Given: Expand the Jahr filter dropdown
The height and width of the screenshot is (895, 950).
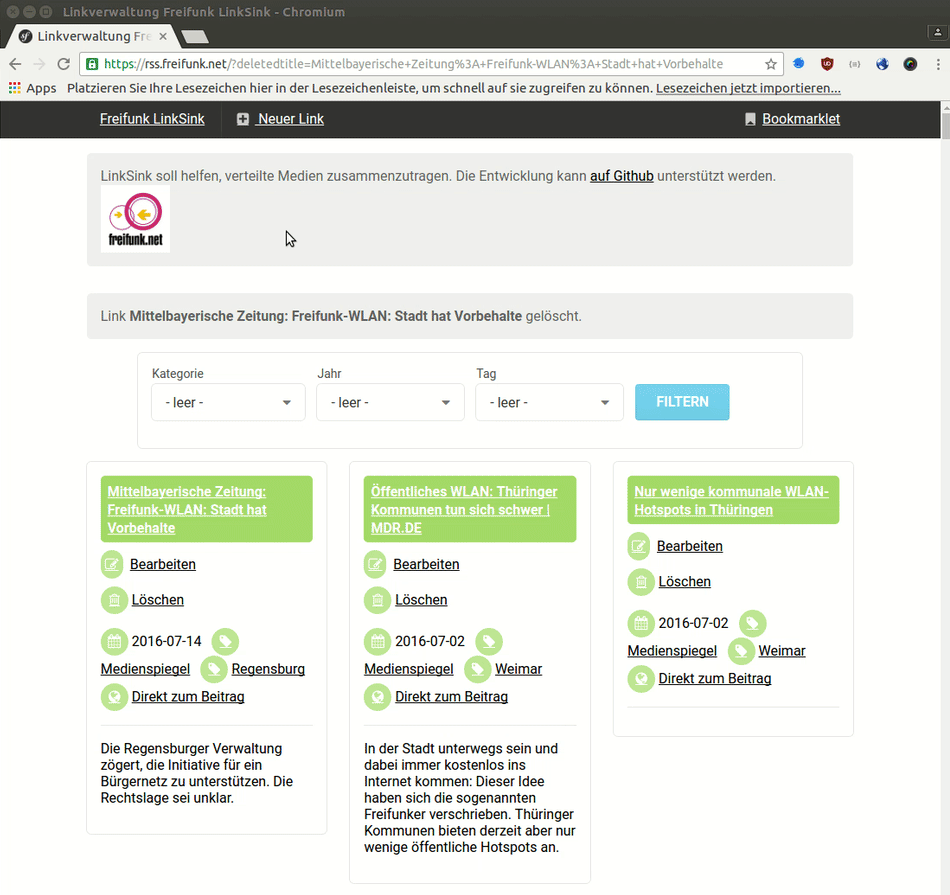Looking at the screenshot, I should tap(390, 402).
